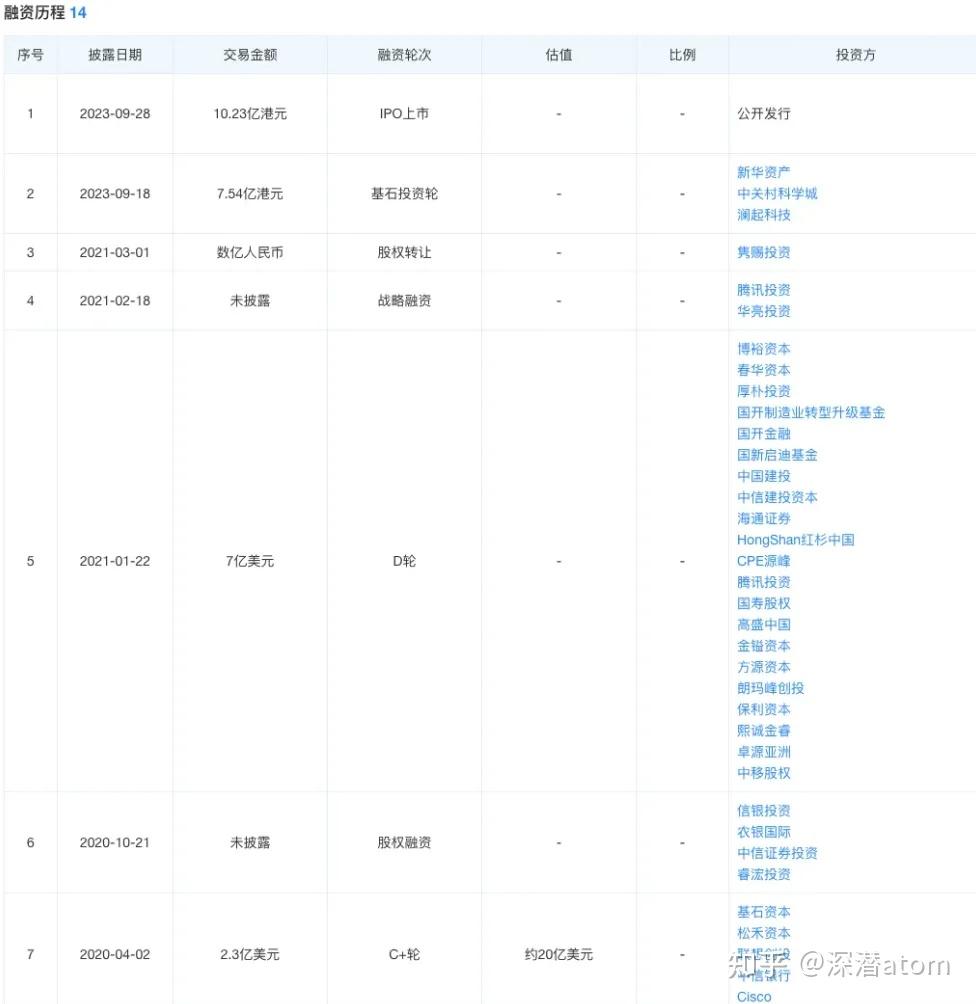Viewport: 976px width, 1004px height.
Task: Open the 中信建投资本 investor link
Action: (x=777, y=497)
